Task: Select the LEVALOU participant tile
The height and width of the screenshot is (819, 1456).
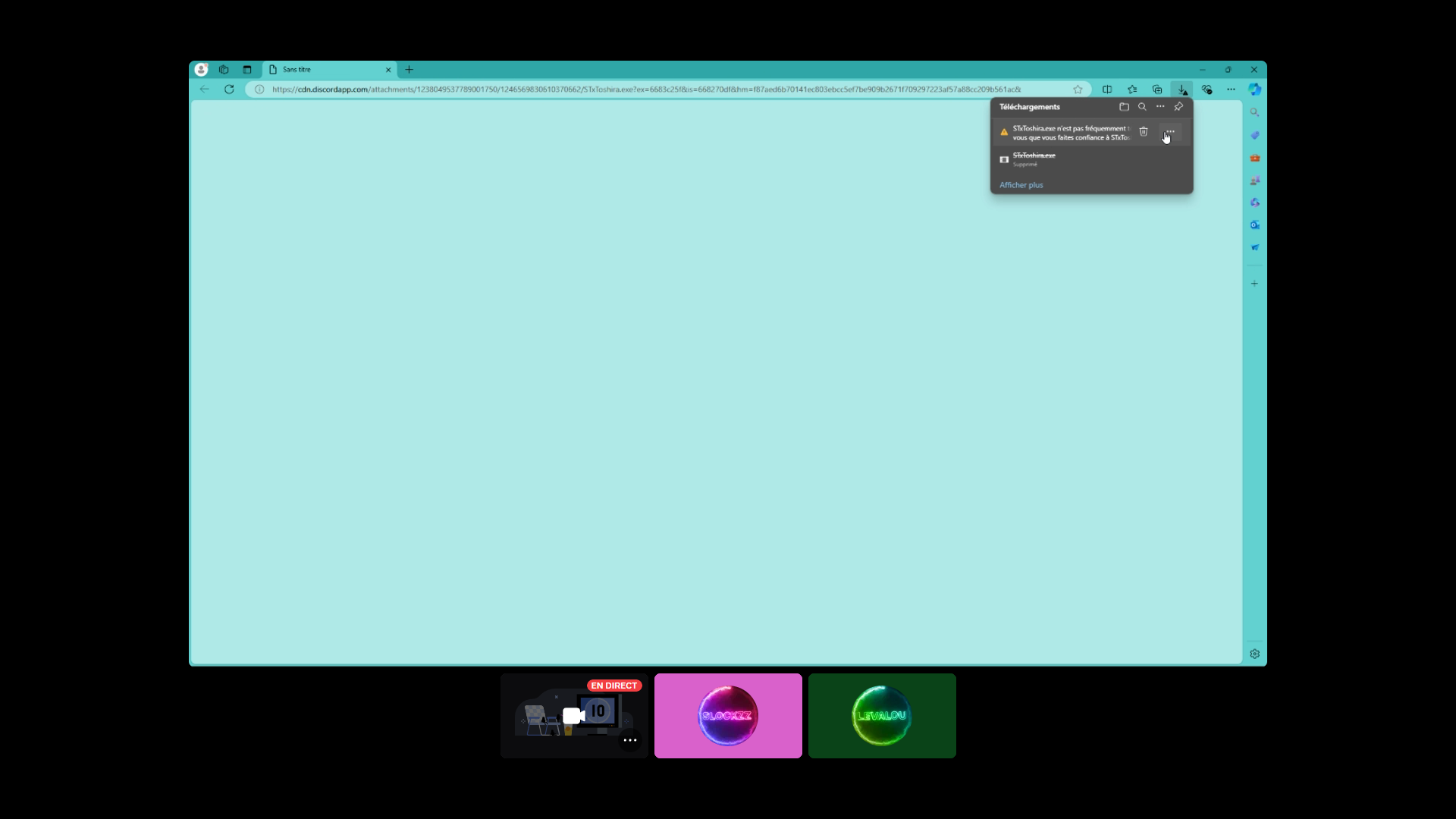Action: 882,716
